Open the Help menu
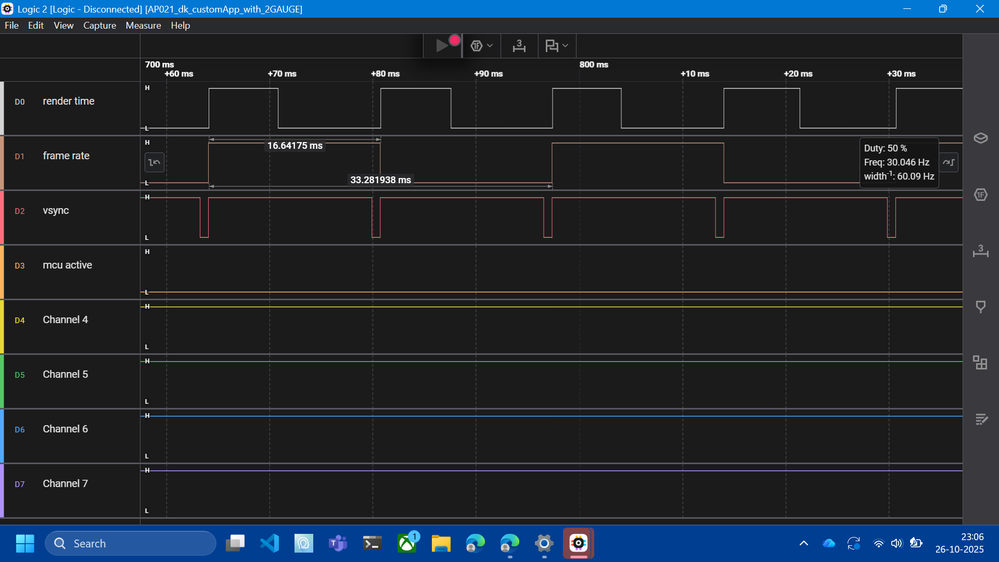Image resolution: width=999 pixels, height=562 pixels. pyautogui.click(x=180, y=25)
